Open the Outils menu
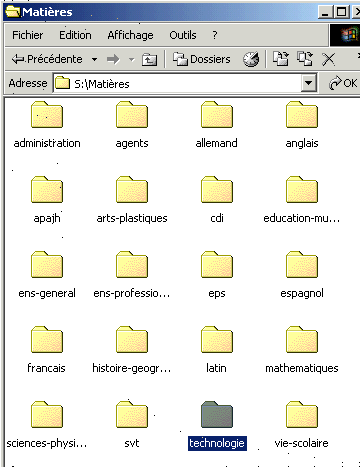Image resolution: width=360 pixels, height=467 pixels. pos(183,35)
